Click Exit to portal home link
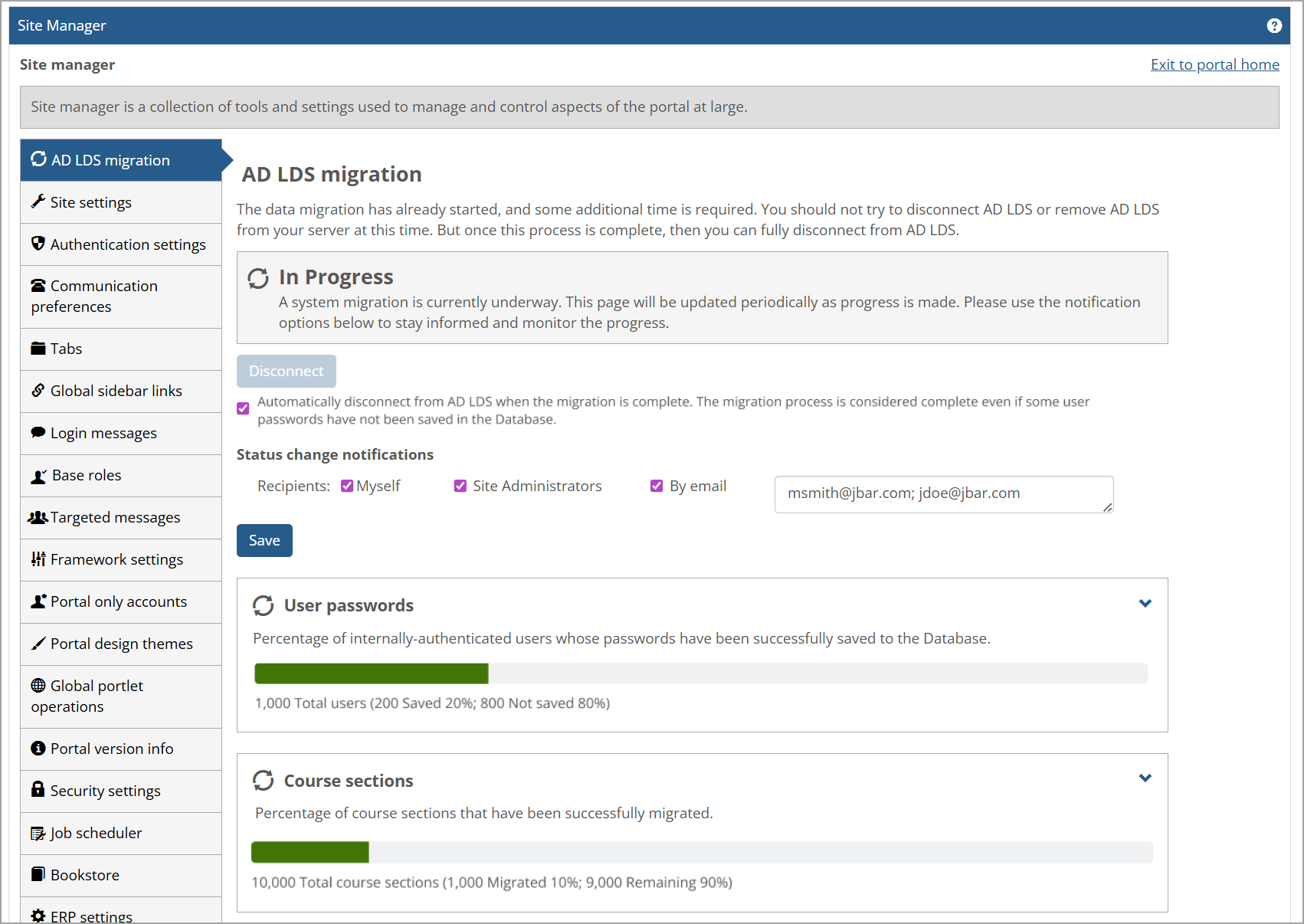Viewport: 1304px width, 924px height. click(x=1214, y=64)
